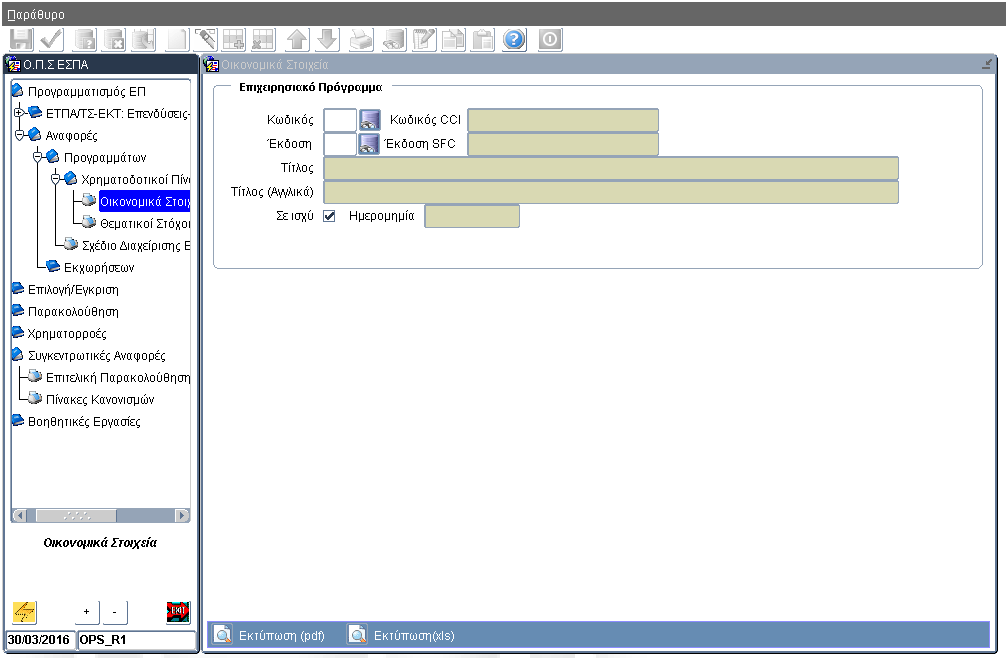This screenshot has height=658, width=1006.
Task: Open the Βοηθητικές Εργασίες tree folder
Action: [x=84, y=421]
